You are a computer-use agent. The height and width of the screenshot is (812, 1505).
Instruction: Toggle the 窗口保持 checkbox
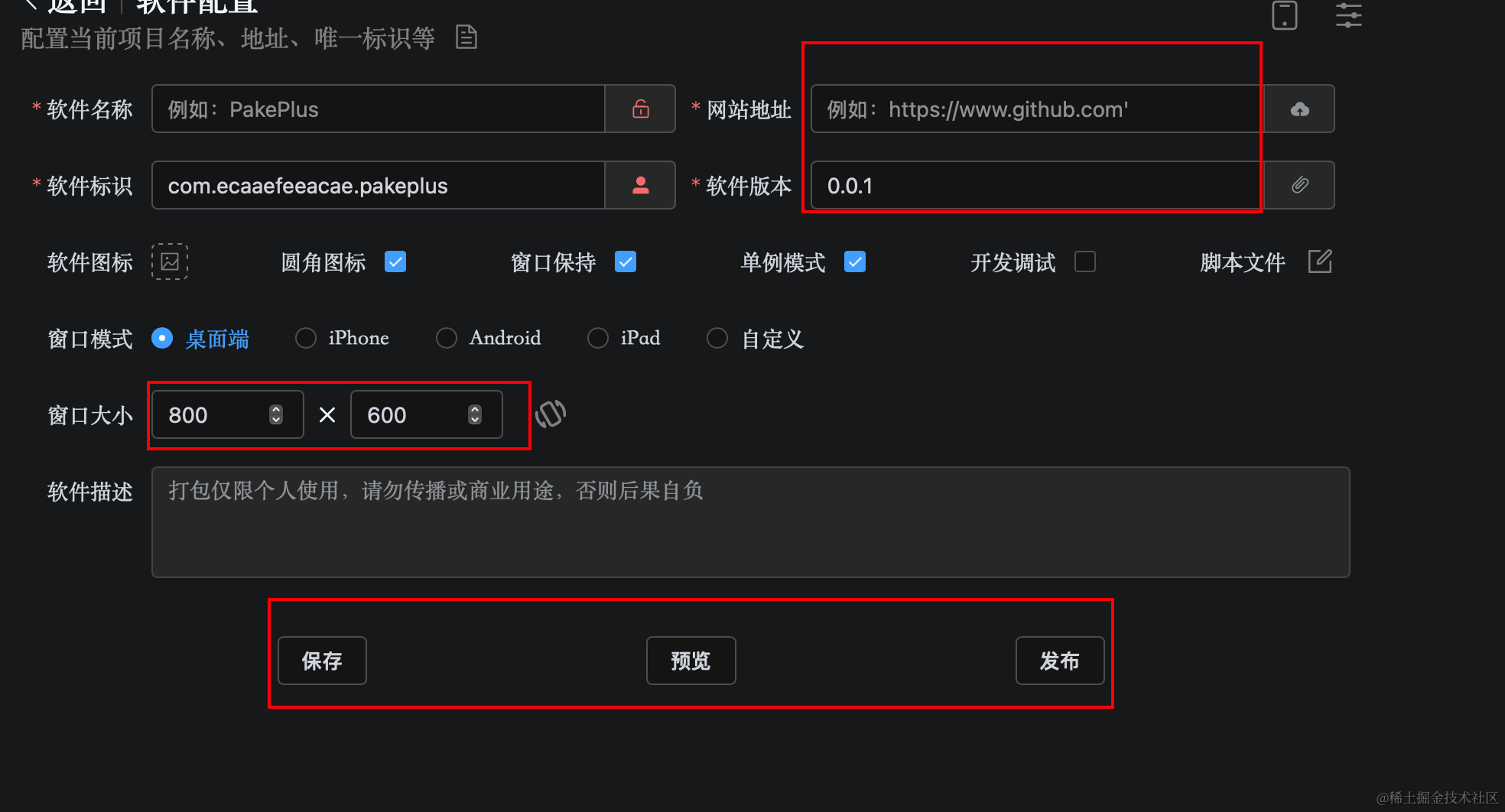[626, 261]
